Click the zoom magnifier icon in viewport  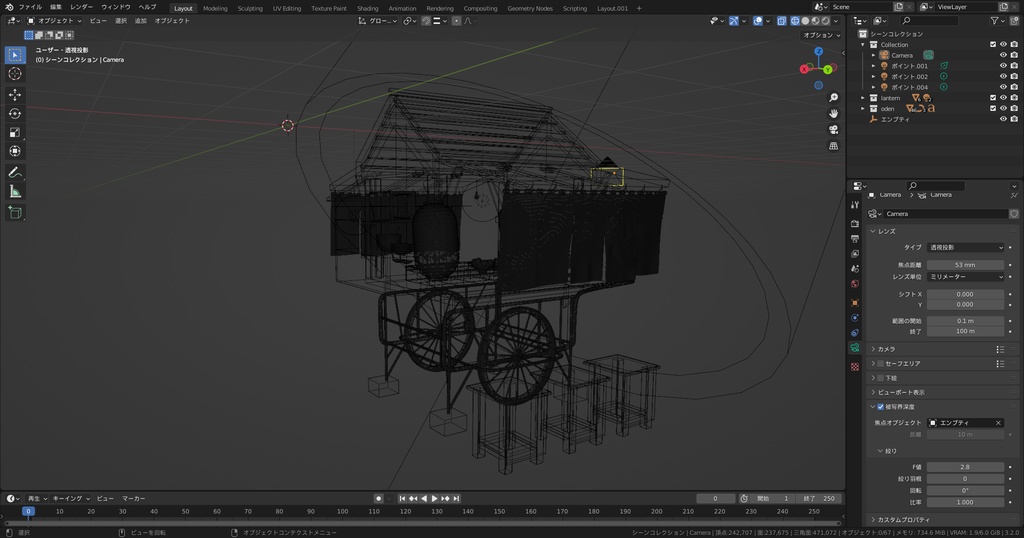(833, 97)
